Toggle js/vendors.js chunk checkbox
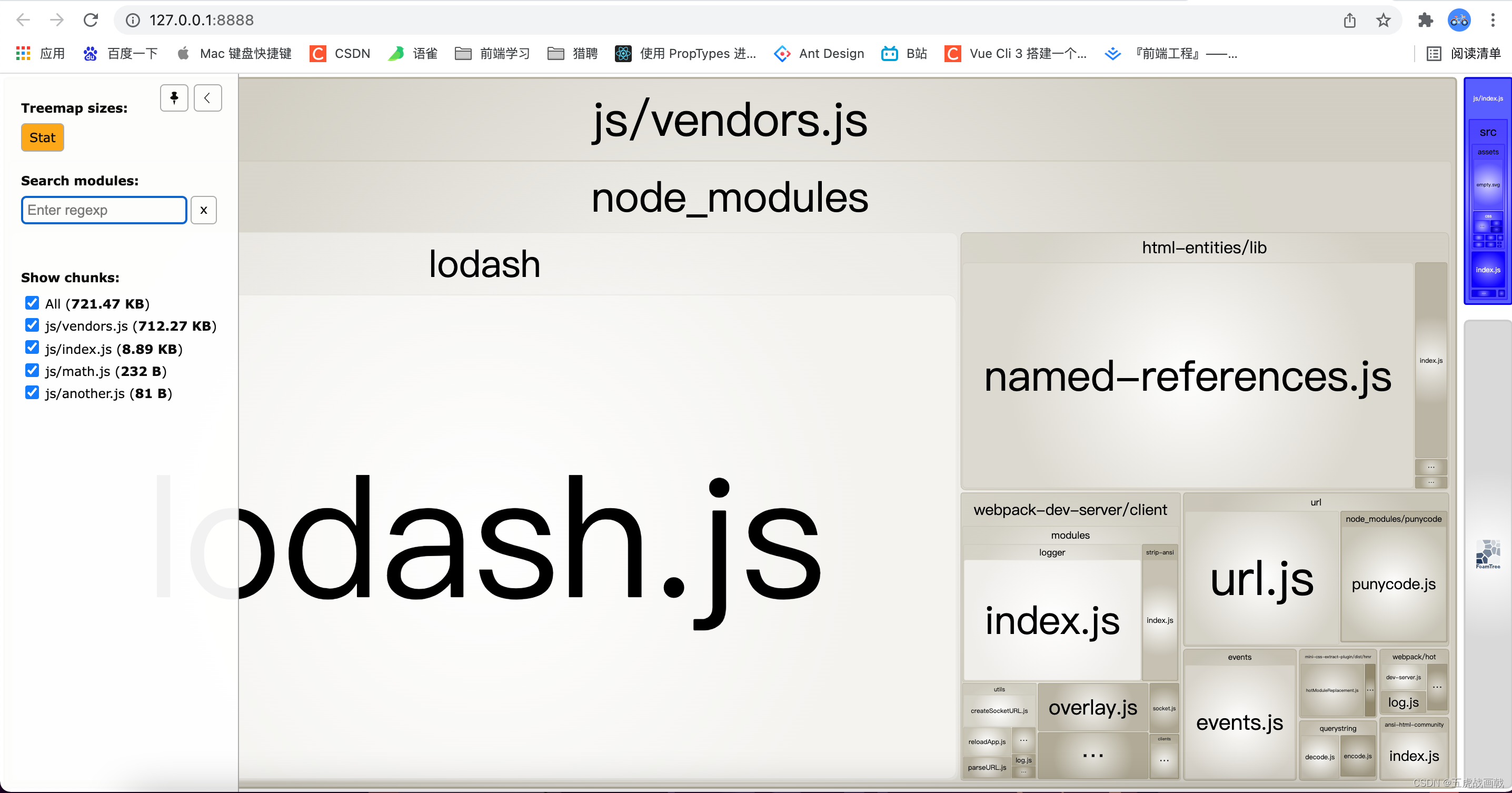 coord(32,325)
